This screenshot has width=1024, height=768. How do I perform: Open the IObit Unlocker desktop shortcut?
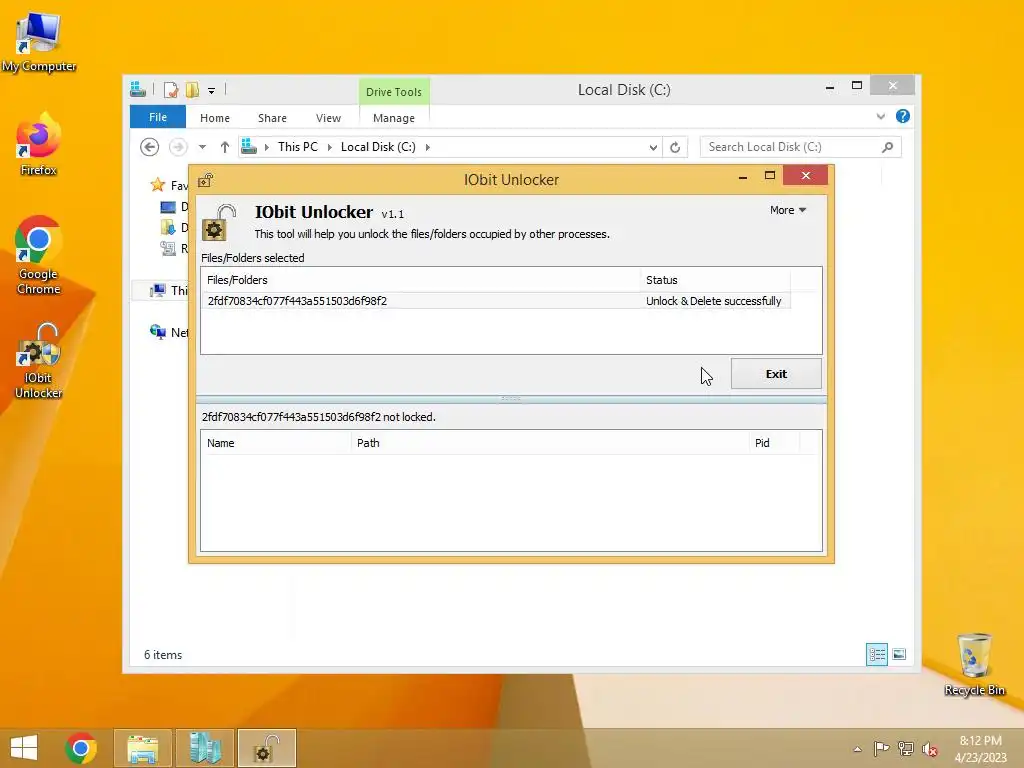(39, 360)
